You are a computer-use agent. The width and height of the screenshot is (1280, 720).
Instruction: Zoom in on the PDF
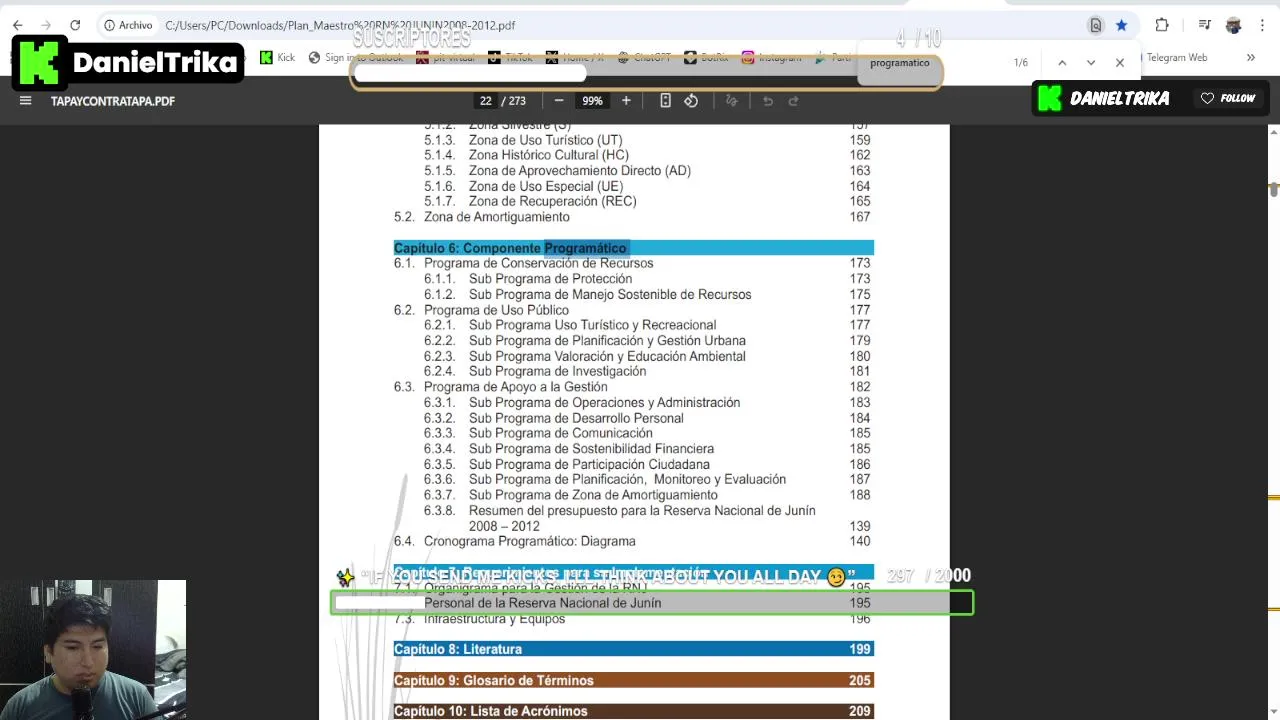point(626,100)
